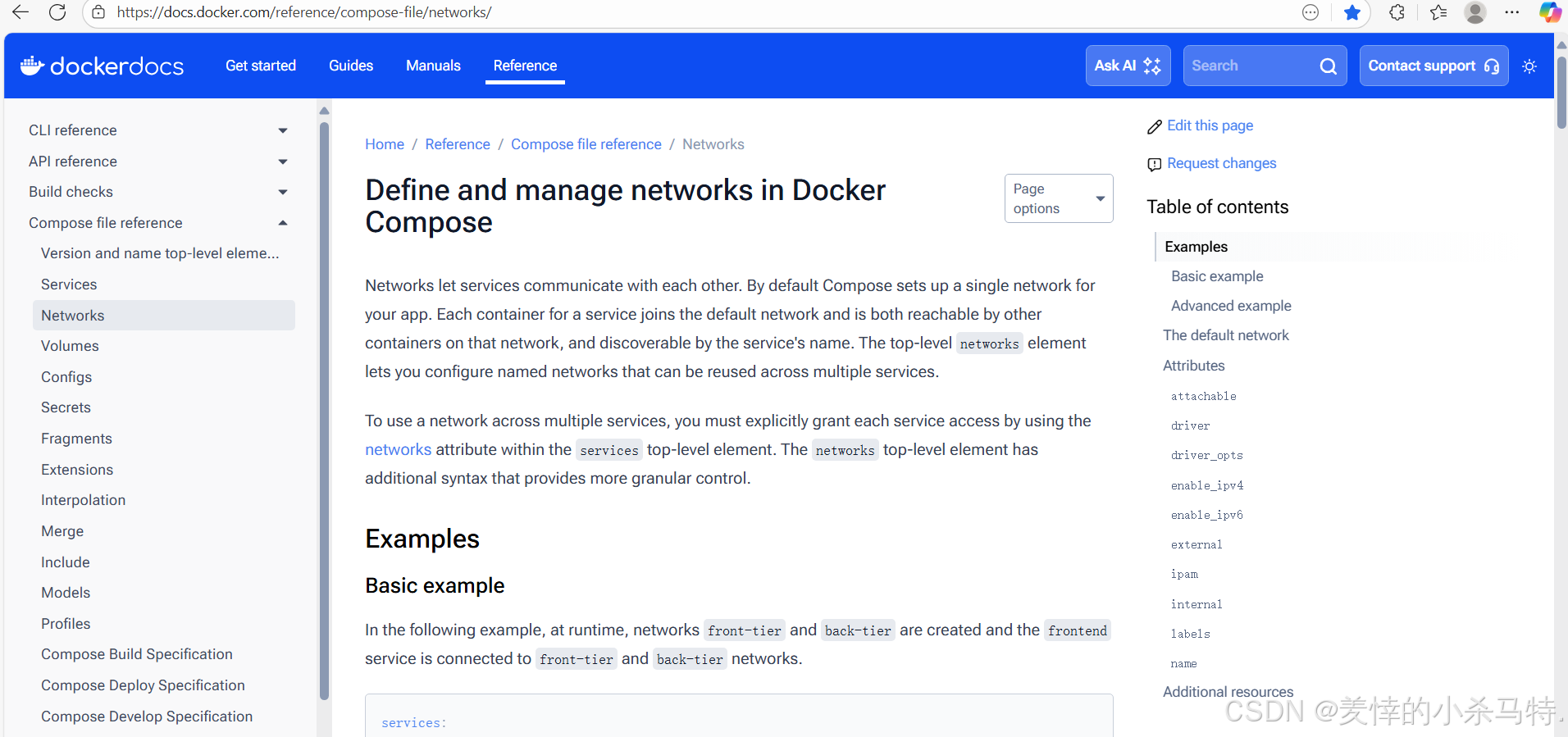Expand the Build checks section

283,192
